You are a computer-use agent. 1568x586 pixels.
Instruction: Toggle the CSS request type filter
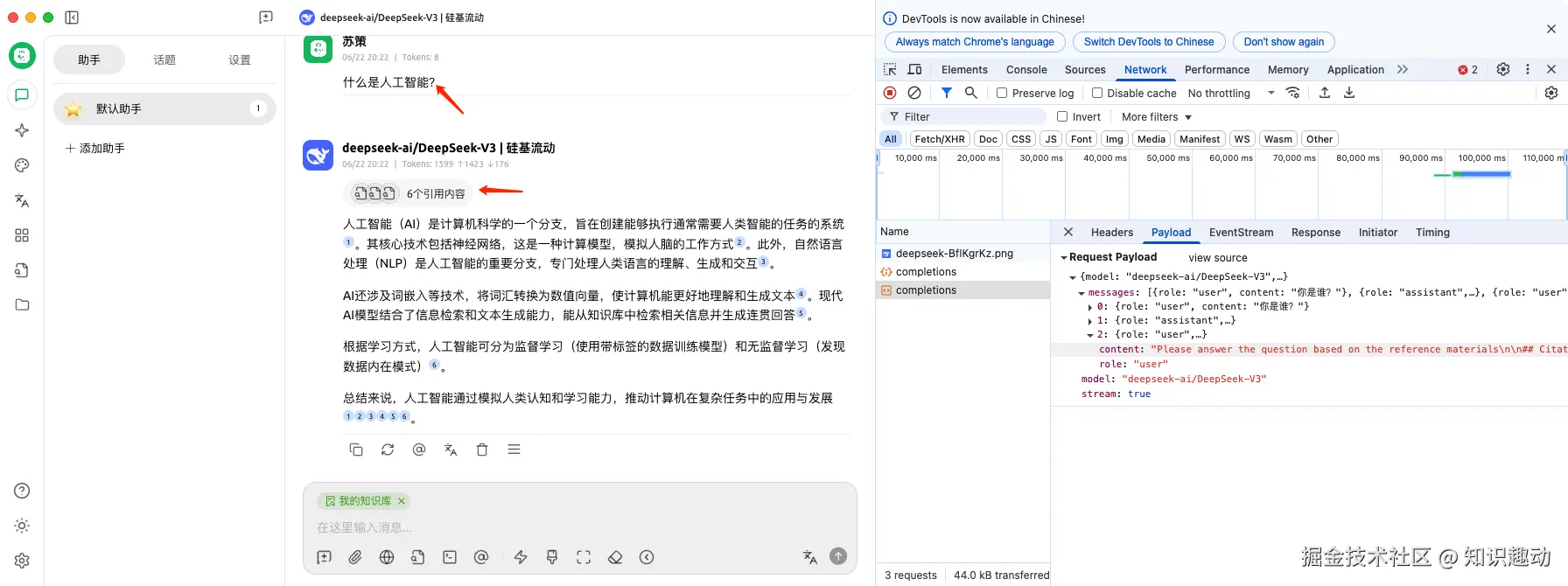pos(1021,139)
